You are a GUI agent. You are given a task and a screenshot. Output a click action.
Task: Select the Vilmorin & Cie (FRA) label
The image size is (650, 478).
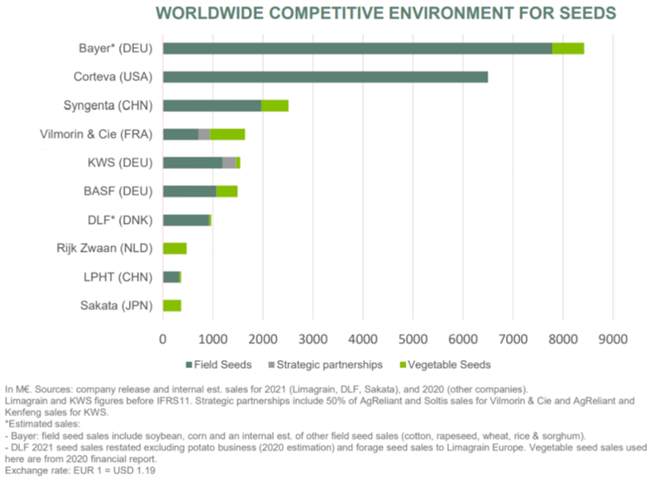click(x=94, y=134)
